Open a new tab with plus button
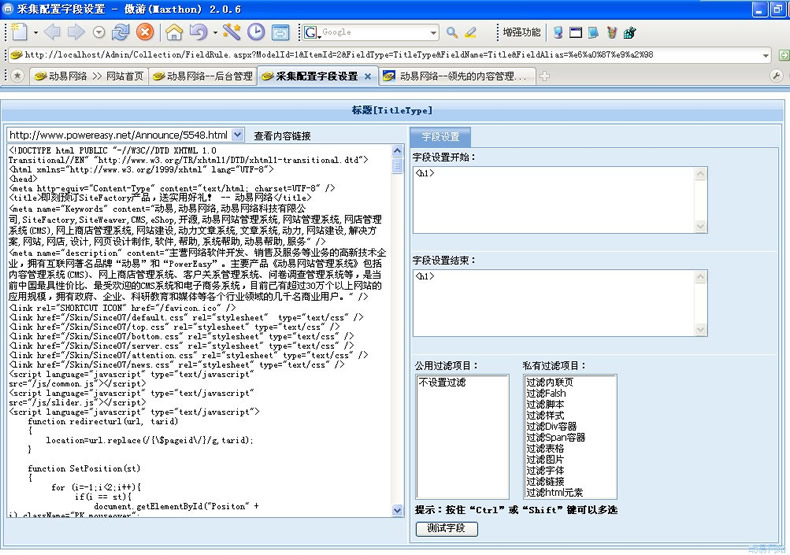The height and width of the screenshot is (555, 790). tap(544, 77)
